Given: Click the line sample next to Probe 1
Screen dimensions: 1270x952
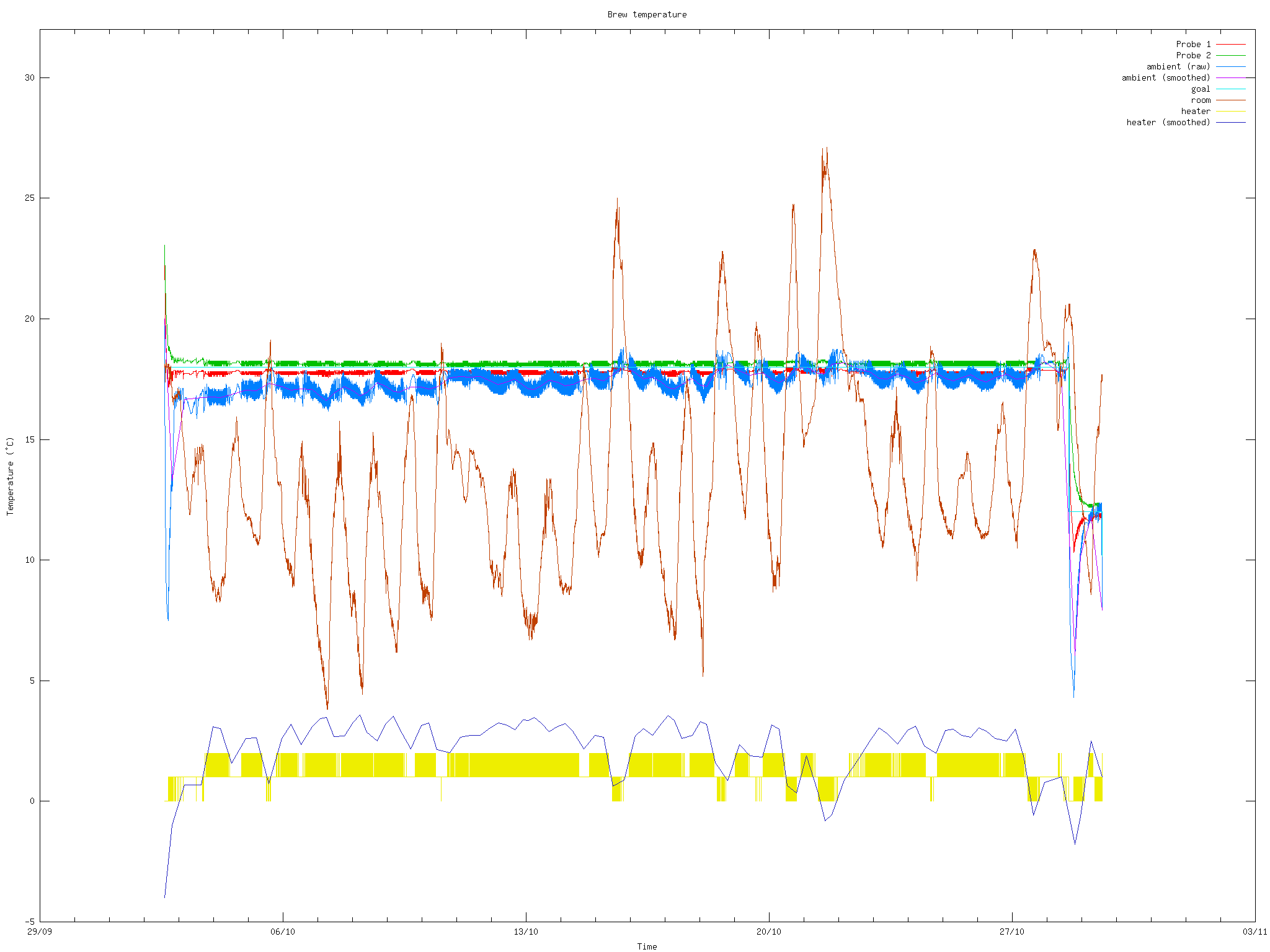Looking at the screenshot, I should [1230, 45].
